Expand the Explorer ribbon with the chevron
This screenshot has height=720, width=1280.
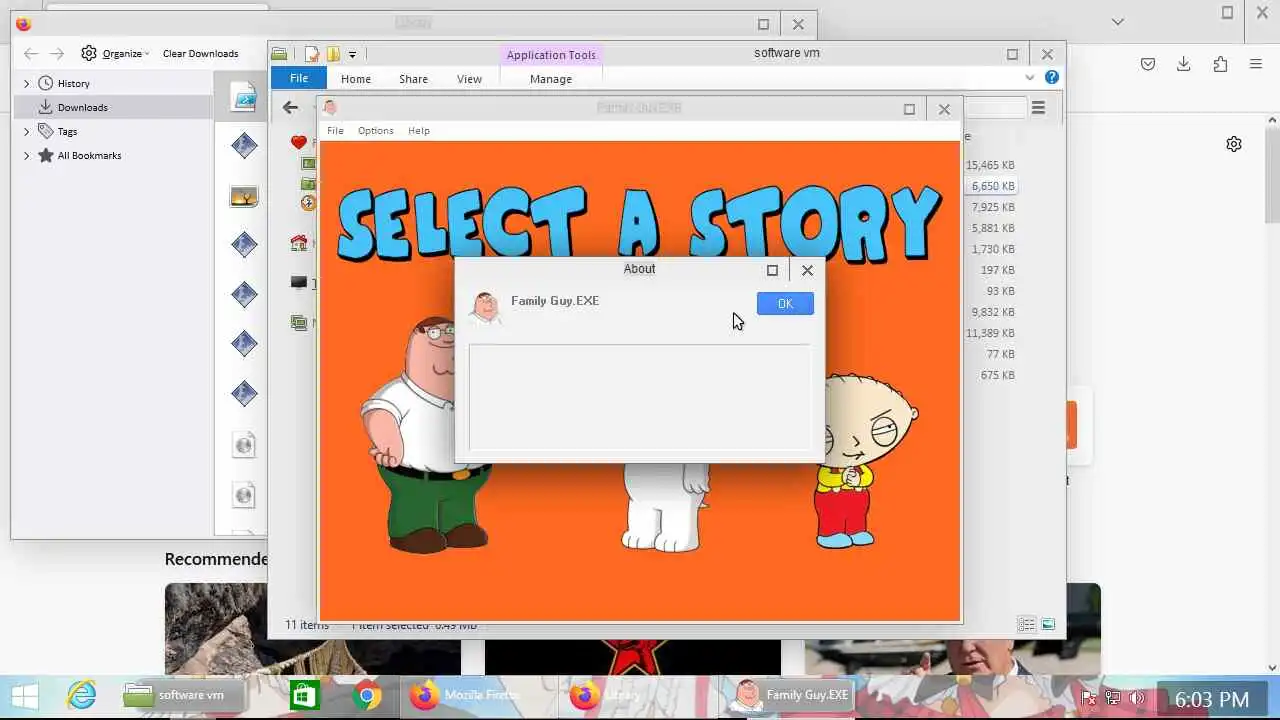pyautogui.click(x=1030, y=77)
